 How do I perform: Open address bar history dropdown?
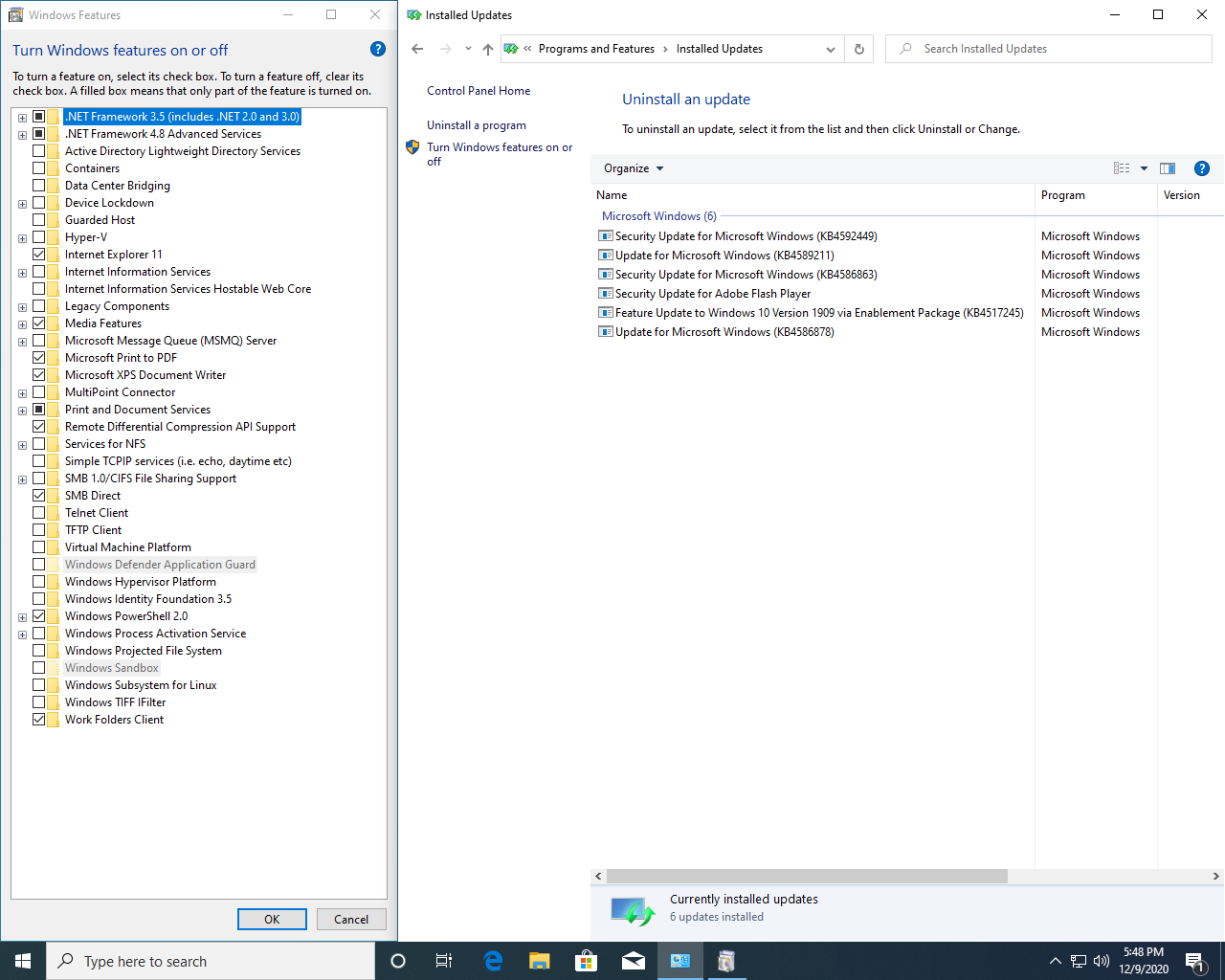[x=830, y=49]
